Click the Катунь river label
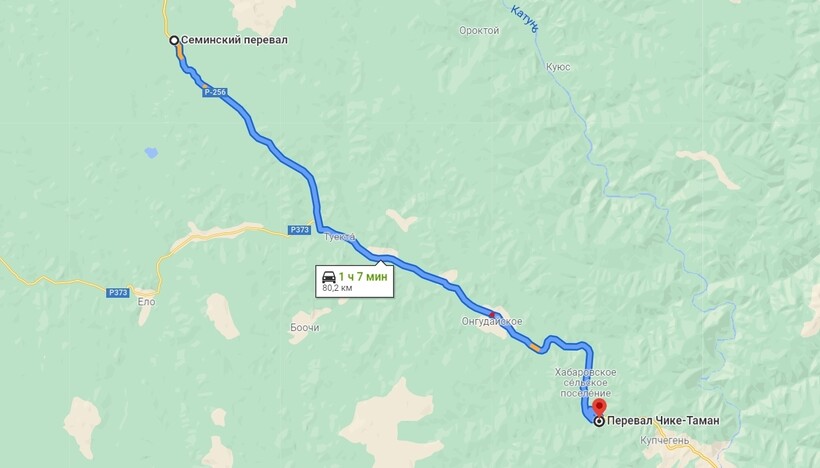The image size is (820, 468). click(523, 18)
